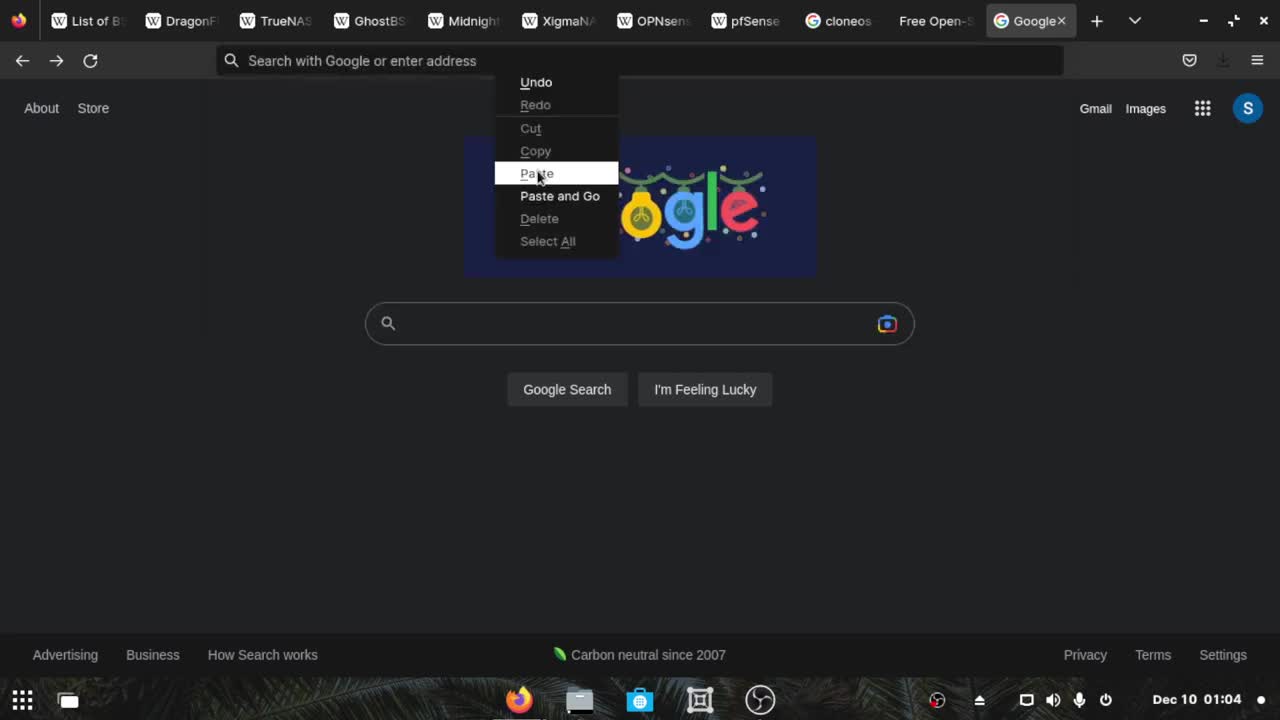Open OBS Studio from the dock
Viewport: 1280px width, 720px height.
click(760, 700)
